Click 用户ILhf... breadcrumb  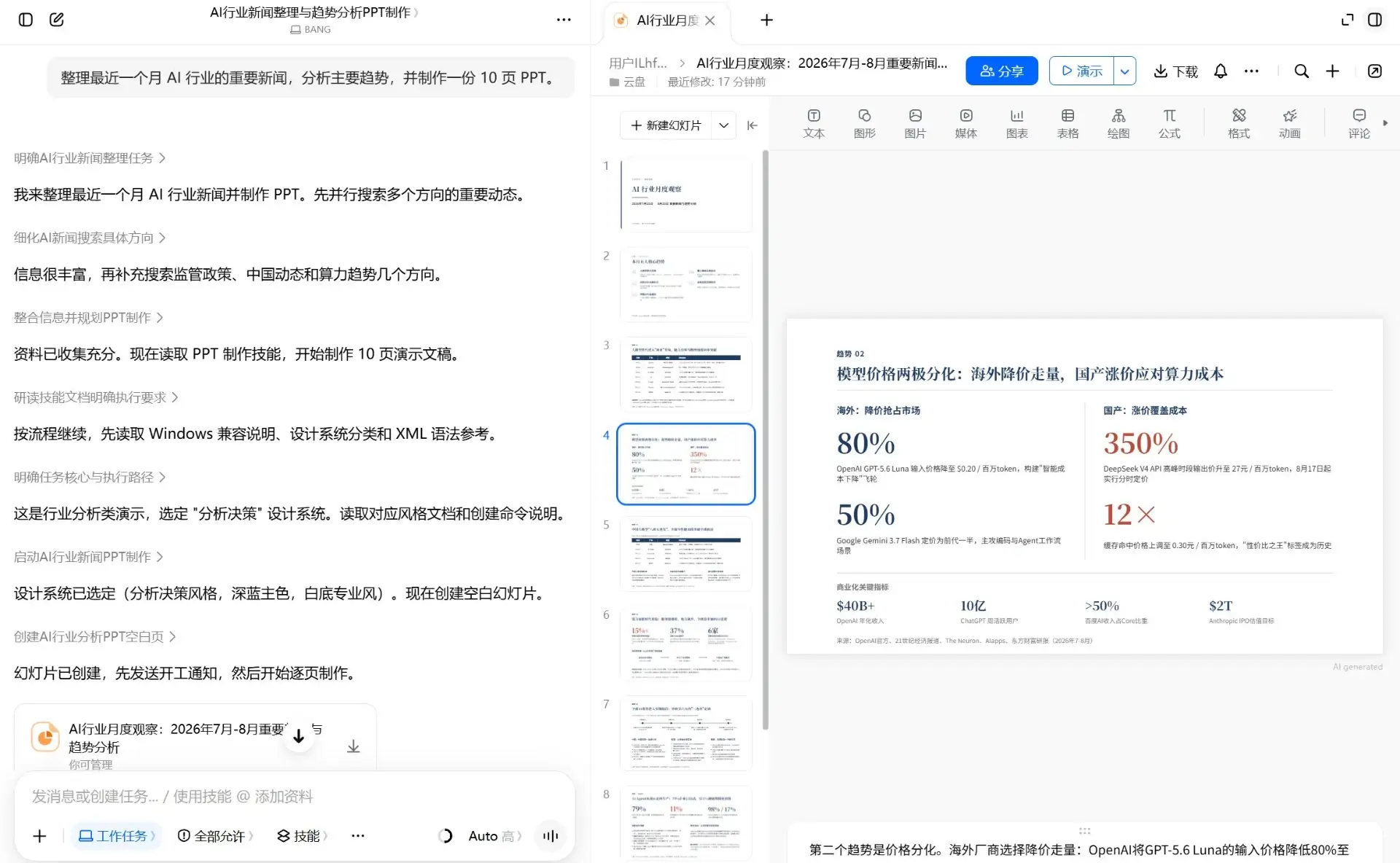coord(638,63)
